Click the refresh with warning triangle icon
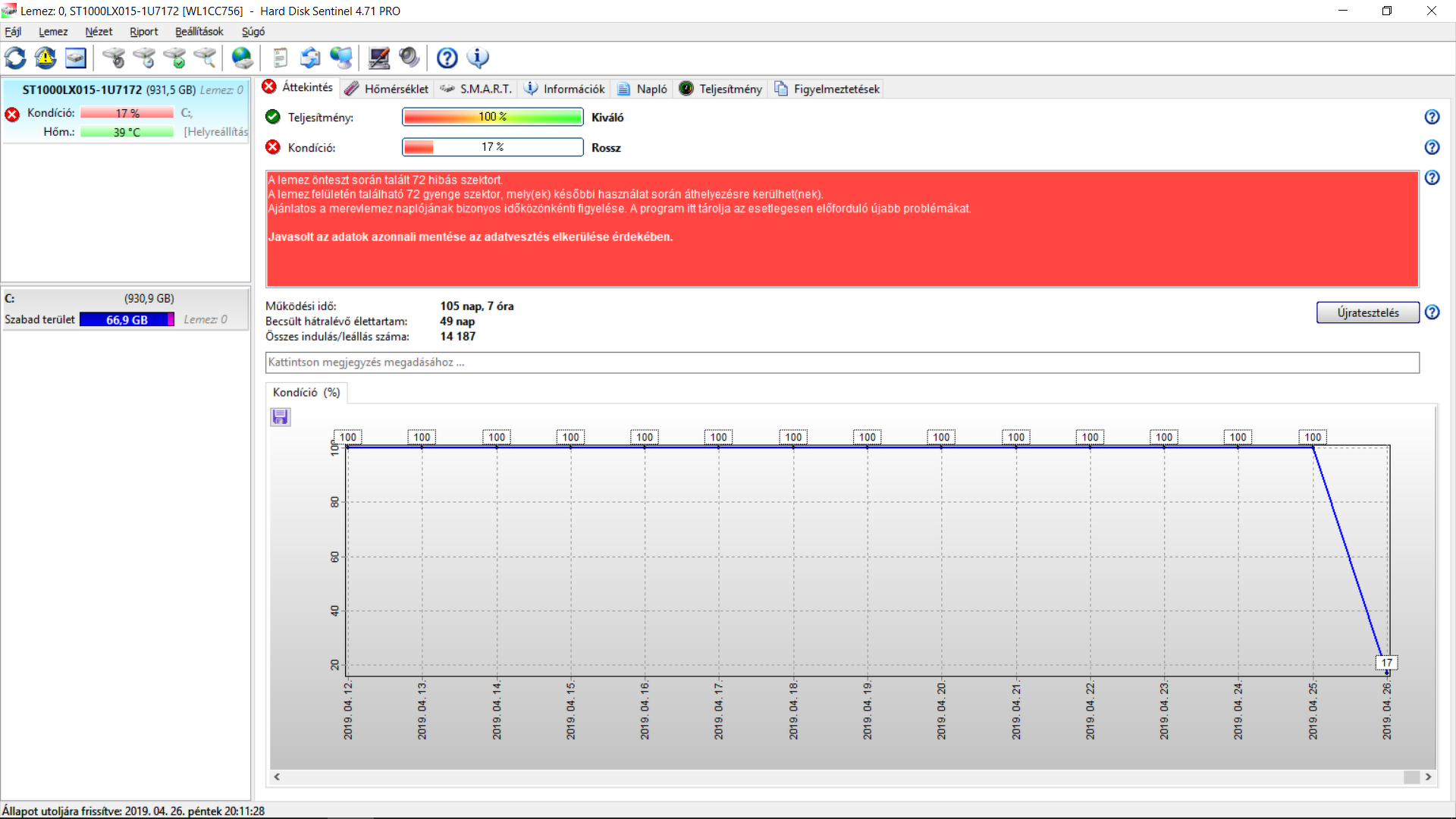 point(45,58)
